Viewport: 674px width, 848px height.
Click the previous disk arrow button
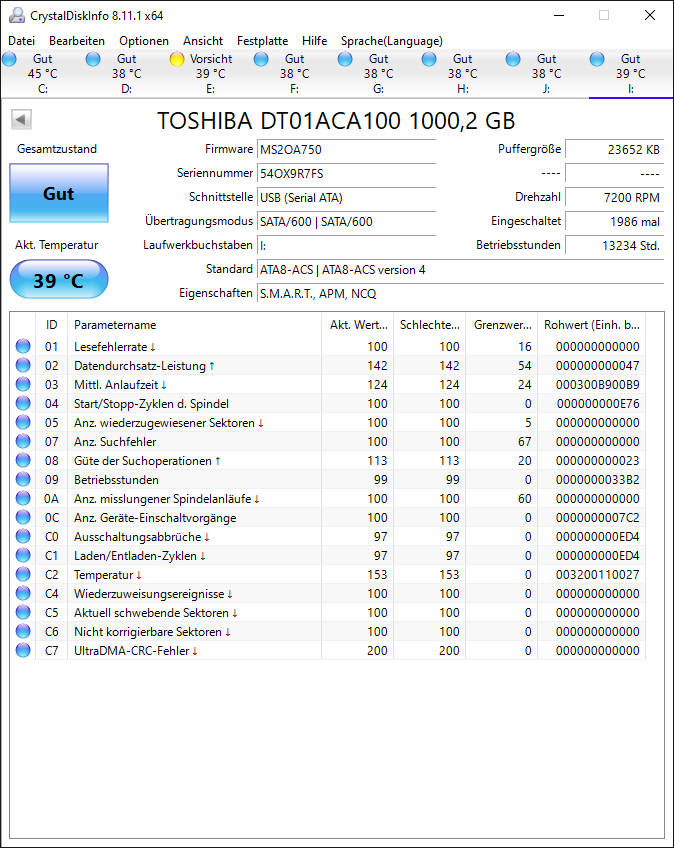[x=21, y=120]
